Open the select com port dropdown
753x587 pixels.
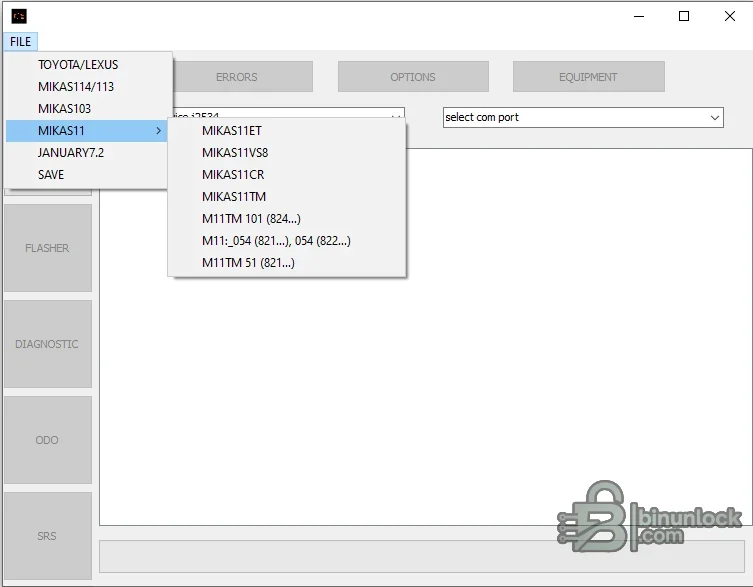tap(583, 117)
